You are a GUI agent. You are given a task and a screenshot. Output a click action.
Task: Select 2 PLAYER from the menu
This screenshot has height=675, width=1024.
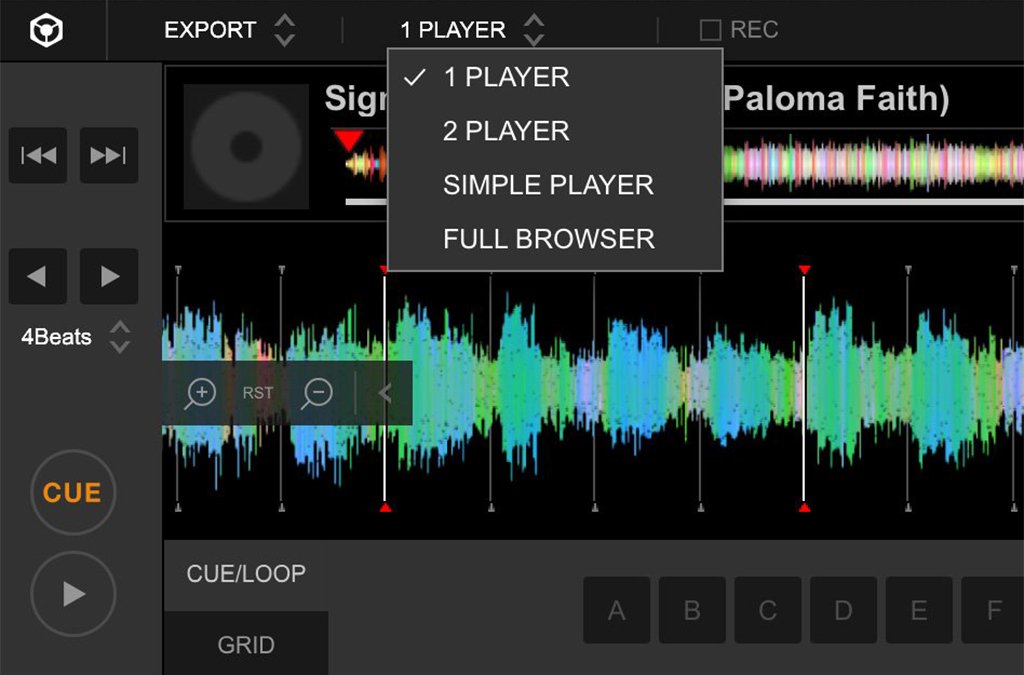click(506, 131)
